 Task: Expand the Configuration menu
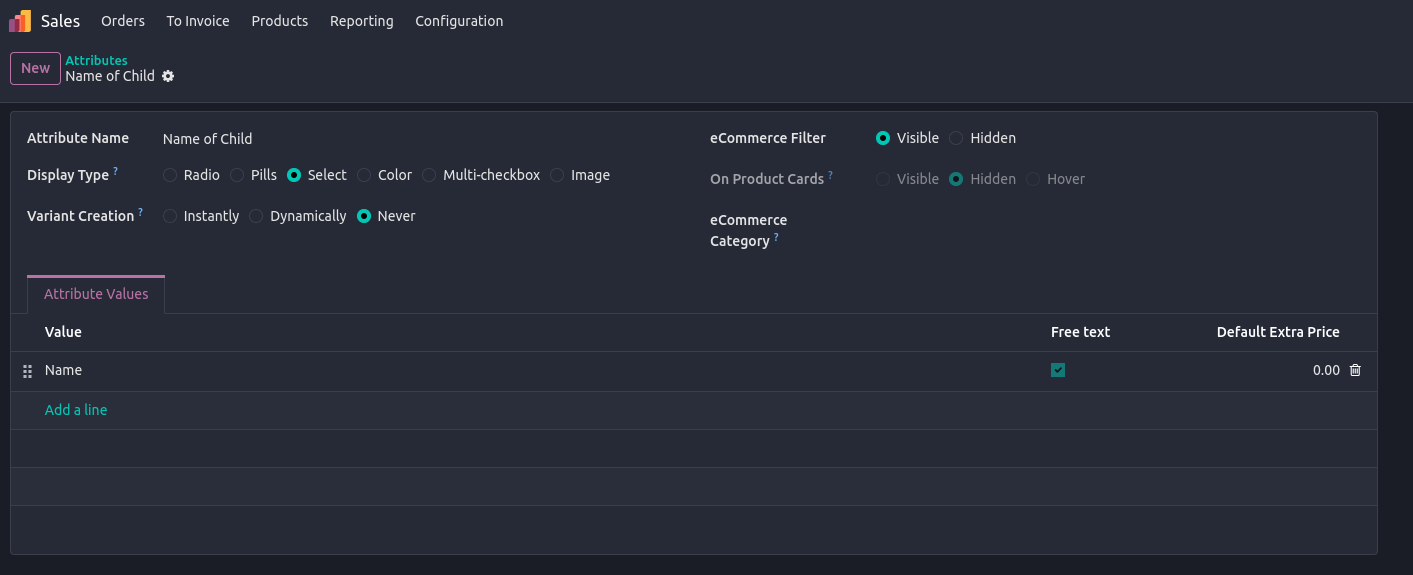(459, 21)
